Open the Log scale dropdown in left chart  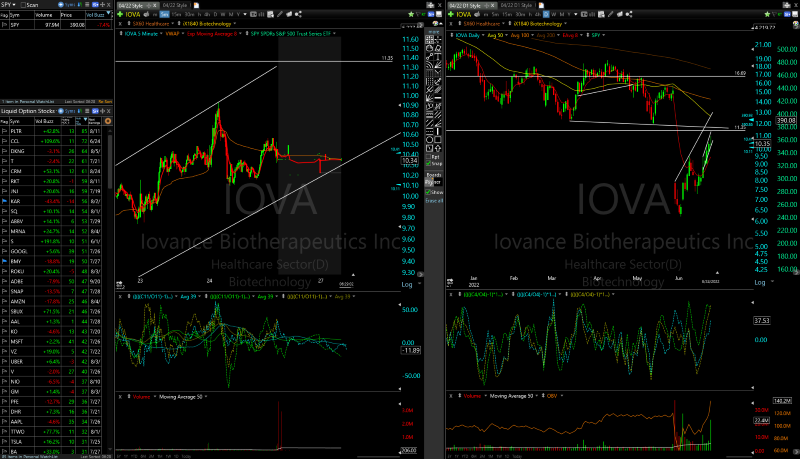417,284
